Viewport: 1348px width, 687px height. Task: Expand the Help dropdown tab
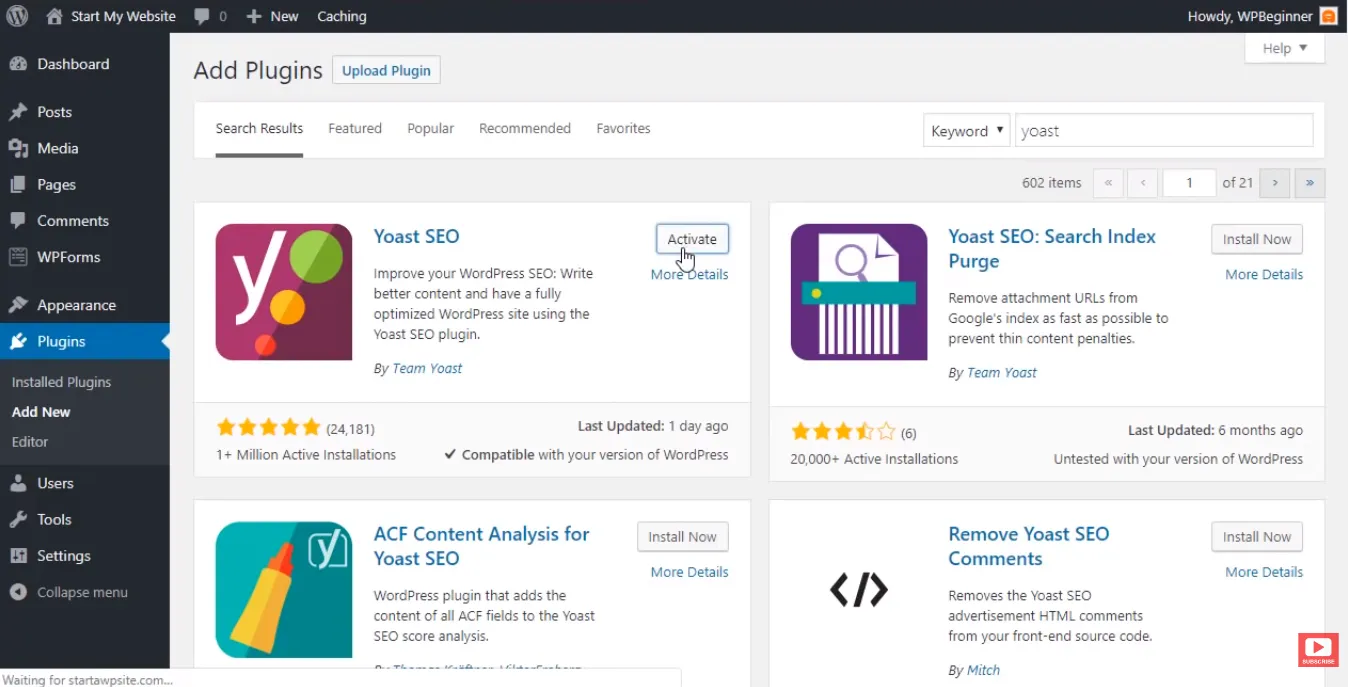1284,48
